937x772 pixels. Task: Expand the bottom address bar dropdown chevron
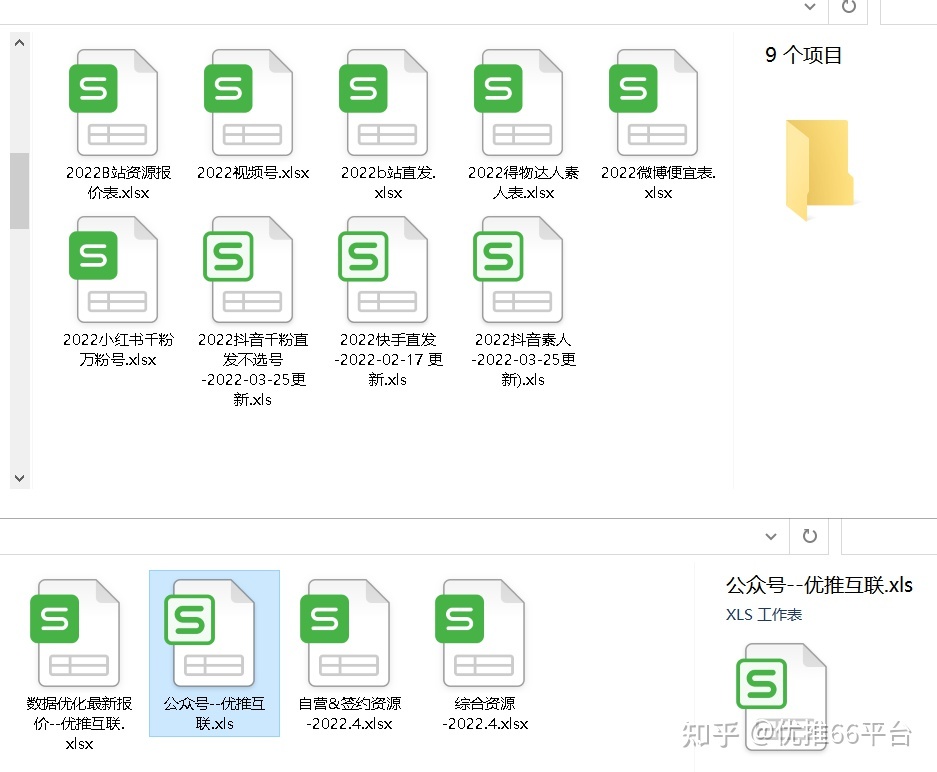point(770,536)
